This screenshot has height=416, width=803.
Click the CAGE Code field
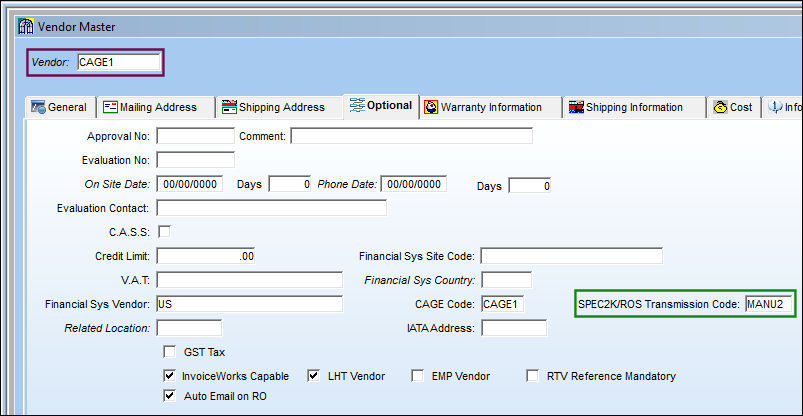(x=503, y=304)
